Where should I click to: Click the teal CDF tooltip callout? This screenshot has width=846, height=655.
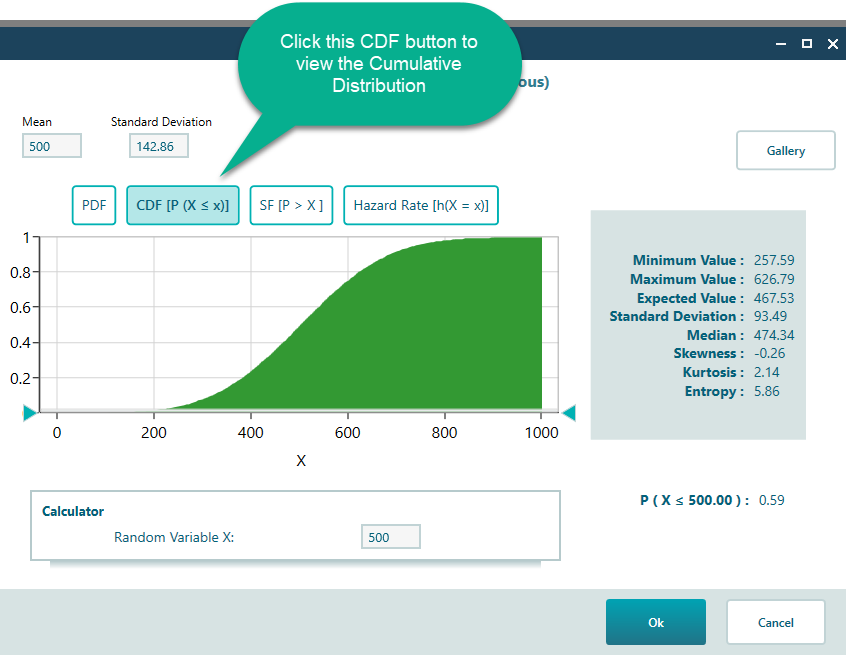click(379, 64)
